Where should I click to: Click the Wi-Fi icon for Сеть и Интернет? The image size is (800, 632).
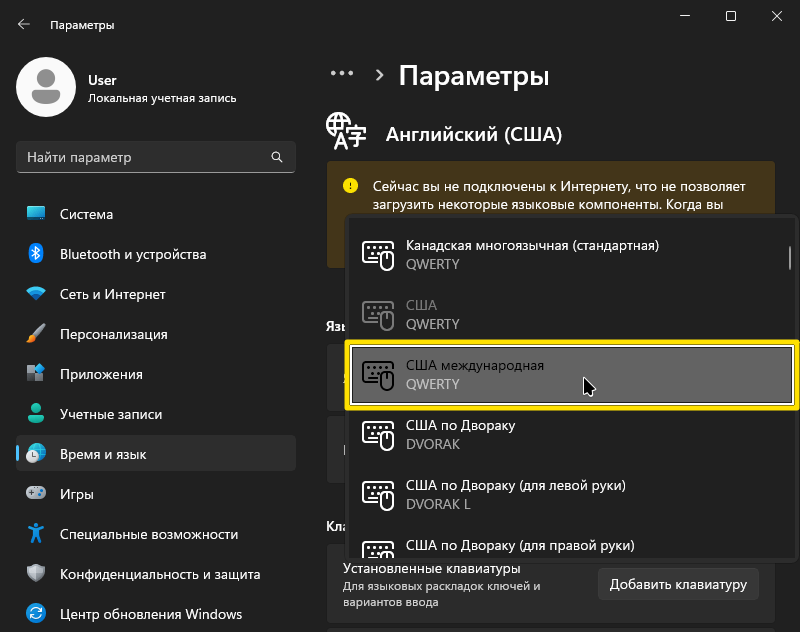coord(36,294)
